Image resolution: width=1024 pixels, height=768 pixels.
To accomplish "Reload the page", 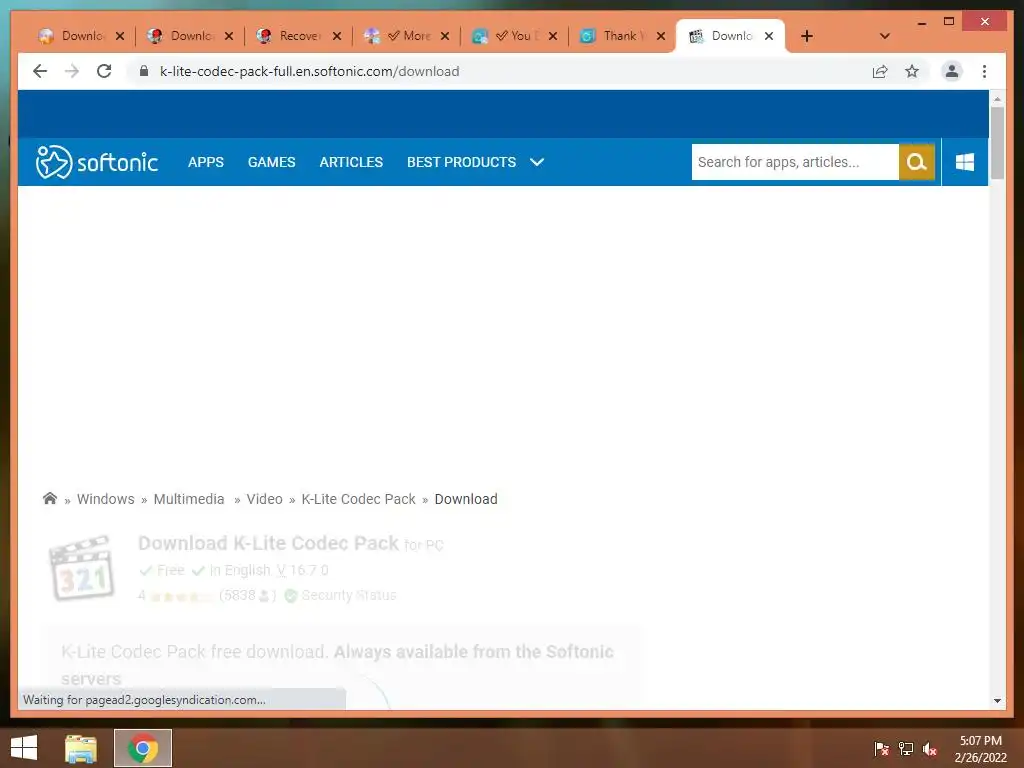I will tap(104, 71).
